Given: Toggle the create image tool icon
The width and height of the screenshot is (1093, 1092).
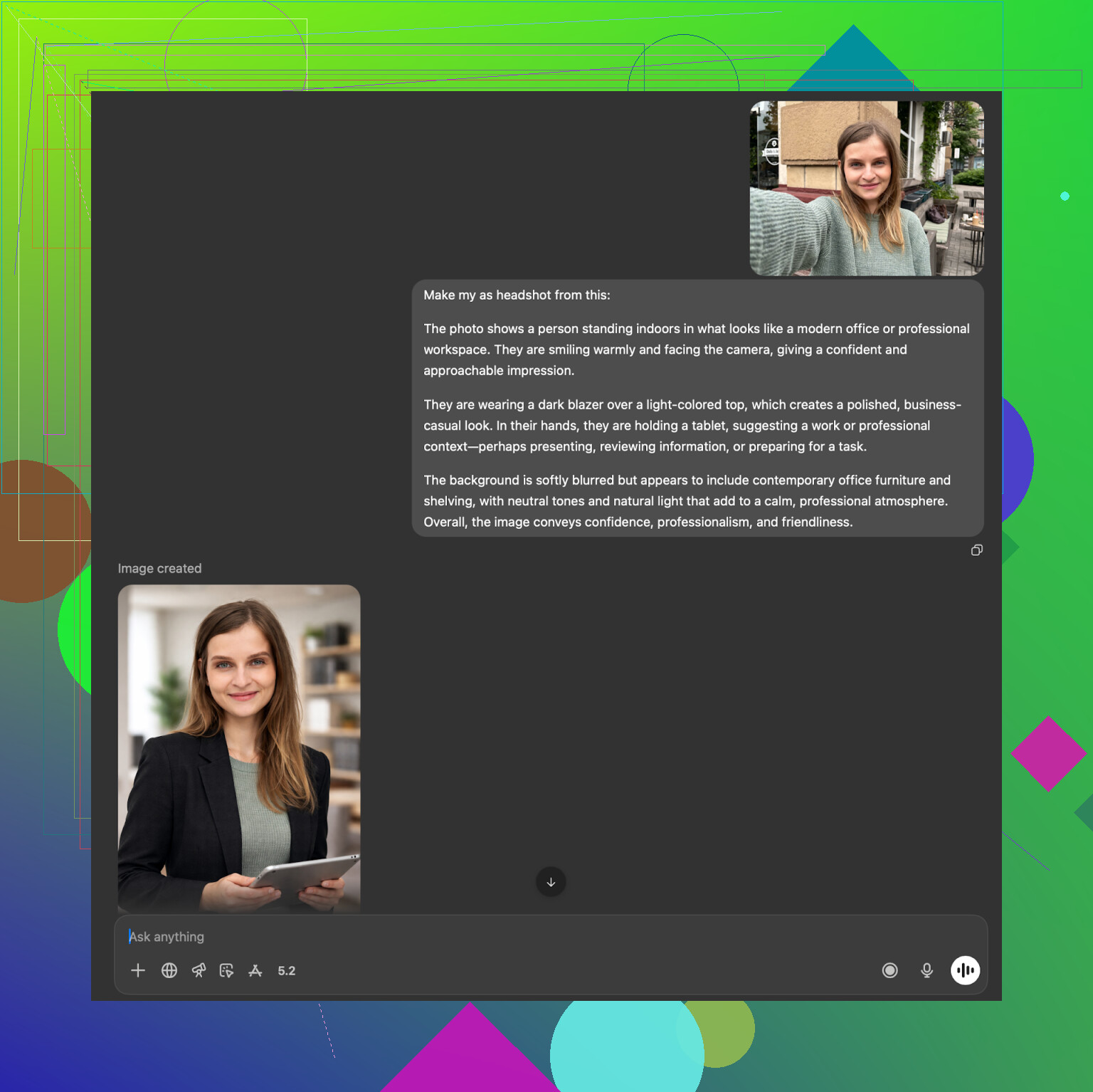Looking at the screenshot, I should [x=226, y=970].
